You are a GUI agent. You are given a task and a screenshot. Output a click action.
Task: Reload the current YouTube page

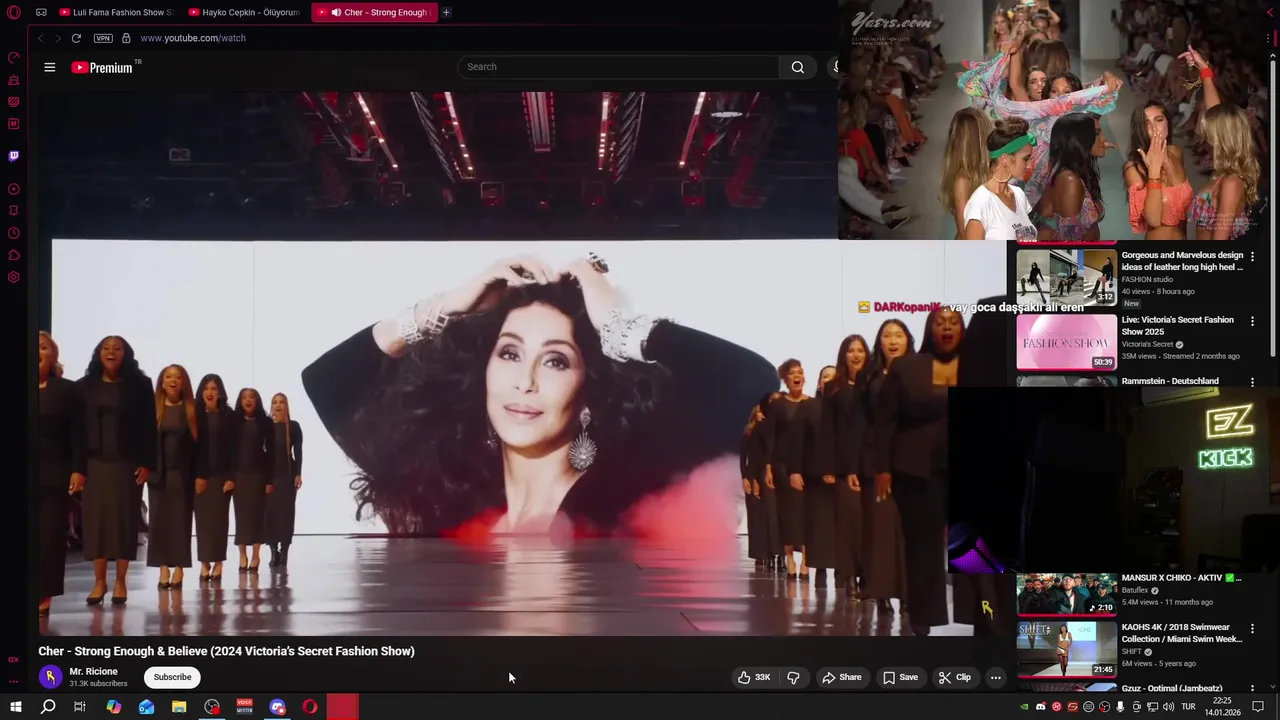(76, 38)
